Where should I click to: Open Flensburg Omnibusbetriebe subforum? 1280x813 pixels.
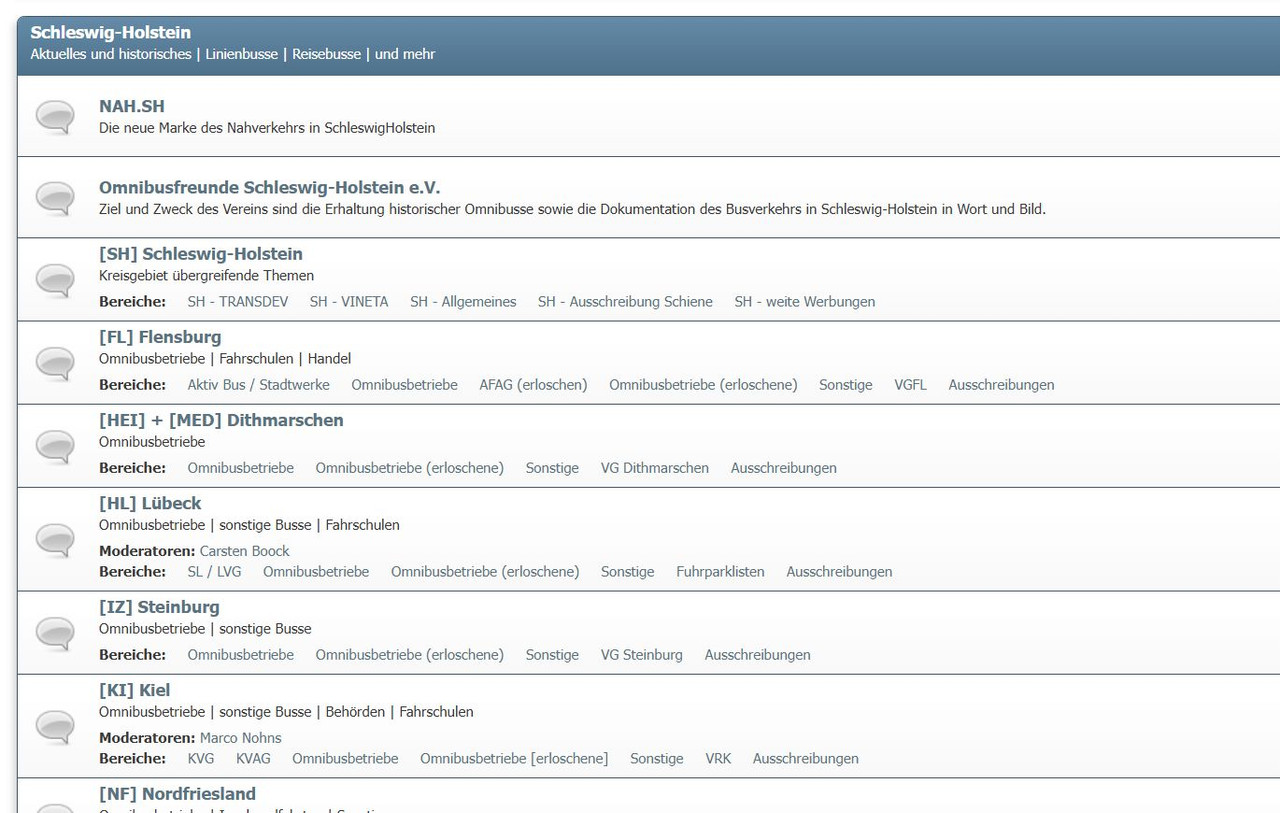click(x=404, y=384)
